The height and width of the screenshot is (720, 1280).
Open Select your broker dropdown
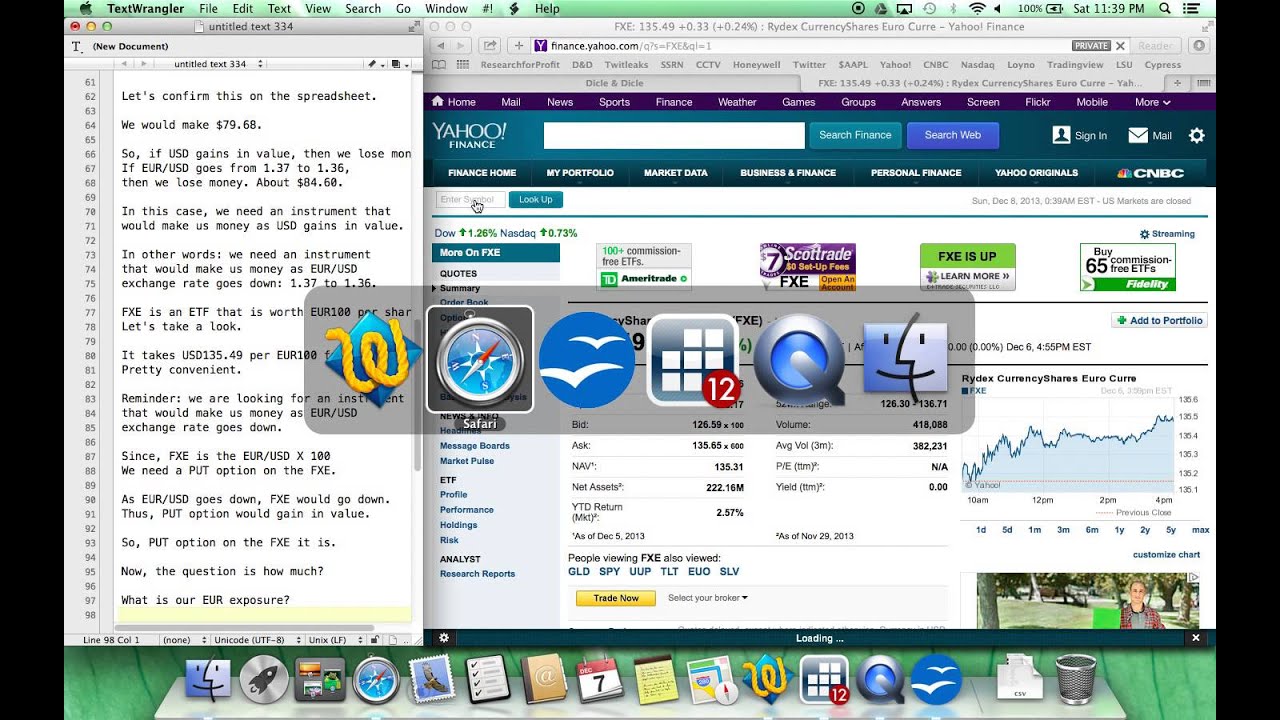(707, 598)
